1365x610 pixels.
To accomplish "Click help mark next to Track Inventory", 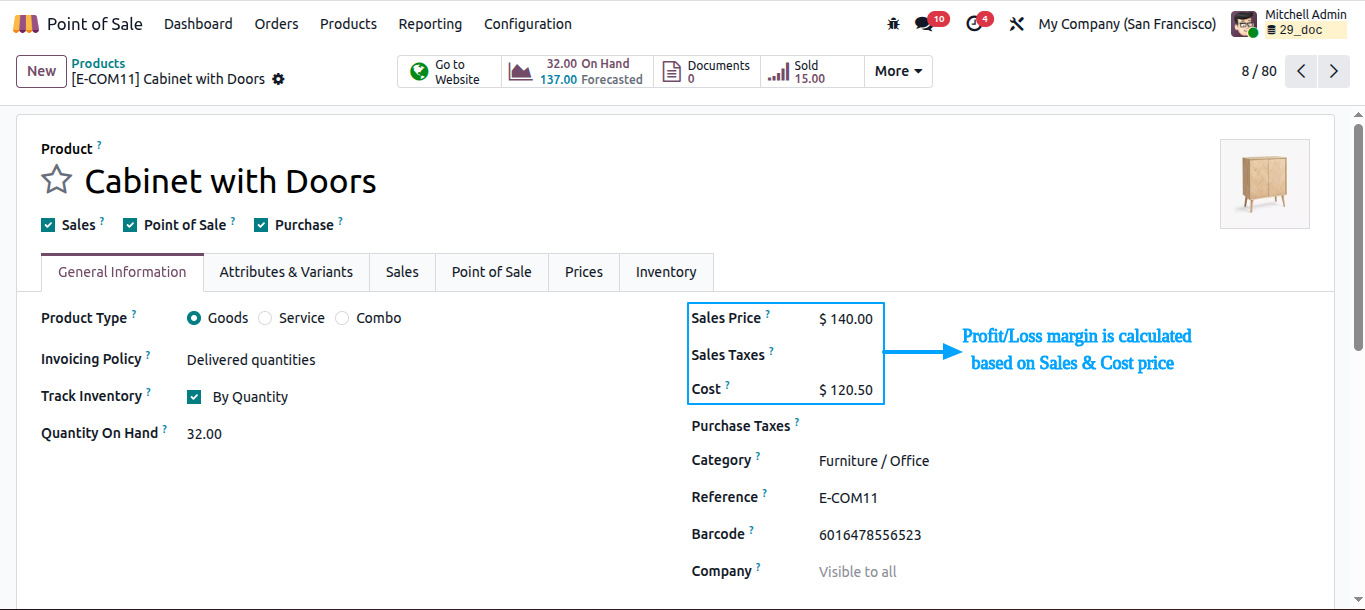I will (149, 392).
